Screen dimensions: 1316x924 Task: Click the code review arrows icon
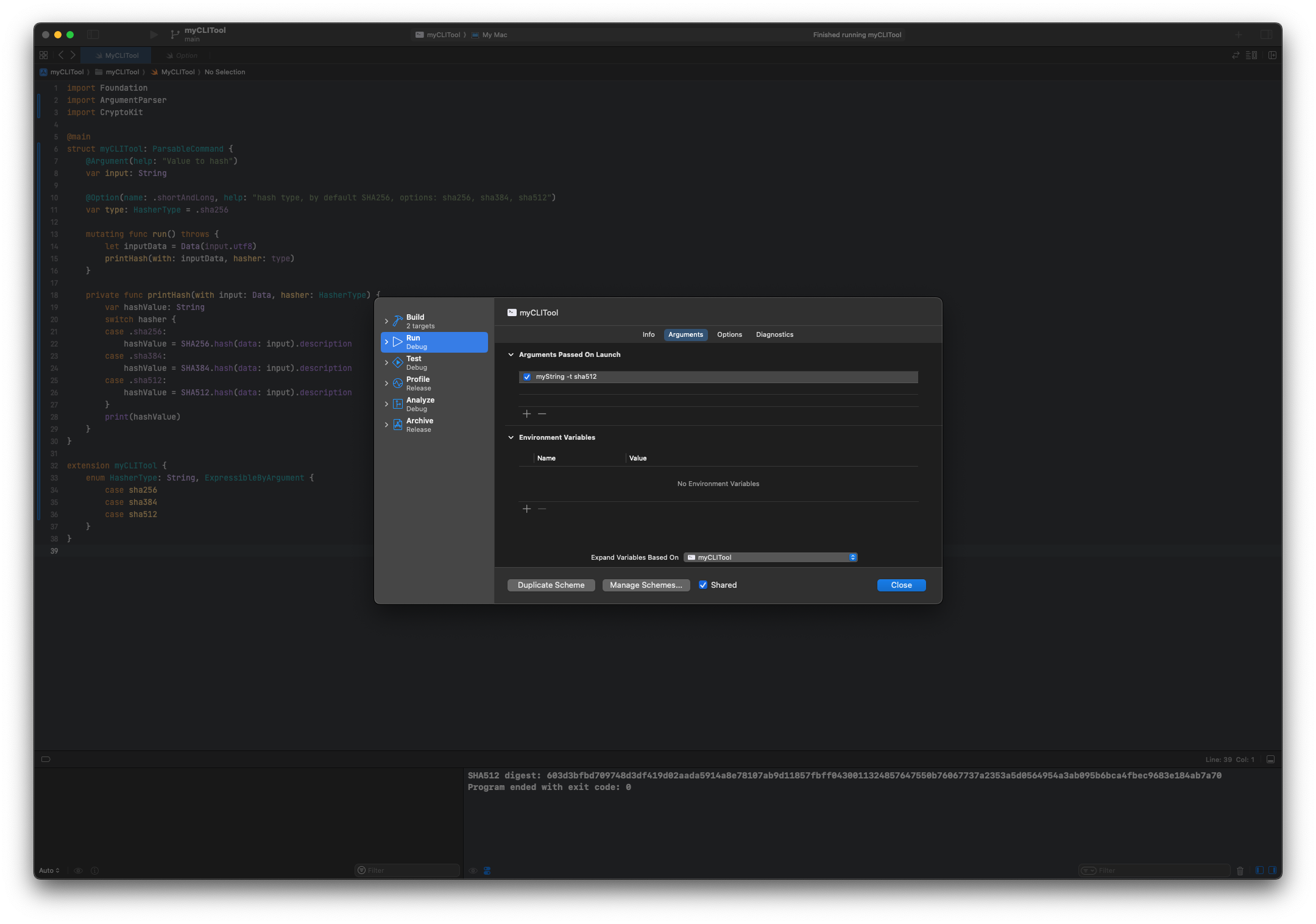pyautogui.click(x=1236, y=55)
